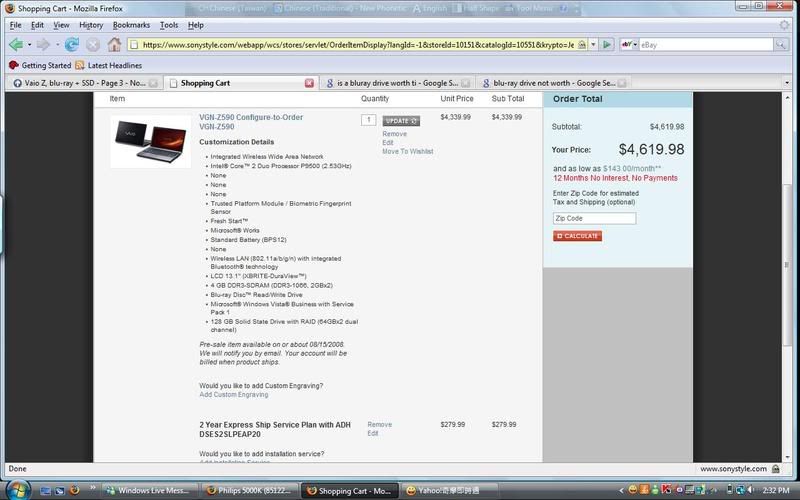
Task: Open Forward button history dropdown arrow
Action: [x=57, y=45]
